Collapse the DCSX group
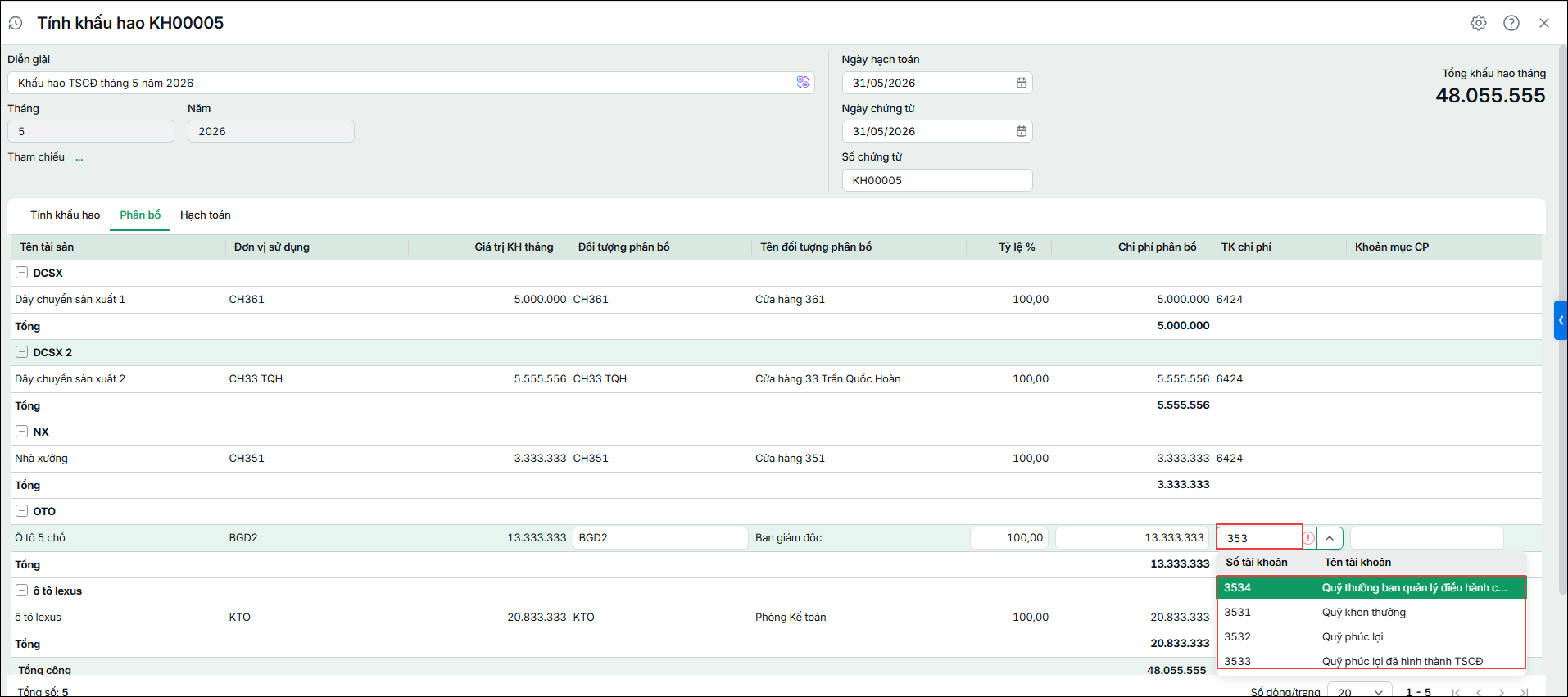 coord(22,273)
